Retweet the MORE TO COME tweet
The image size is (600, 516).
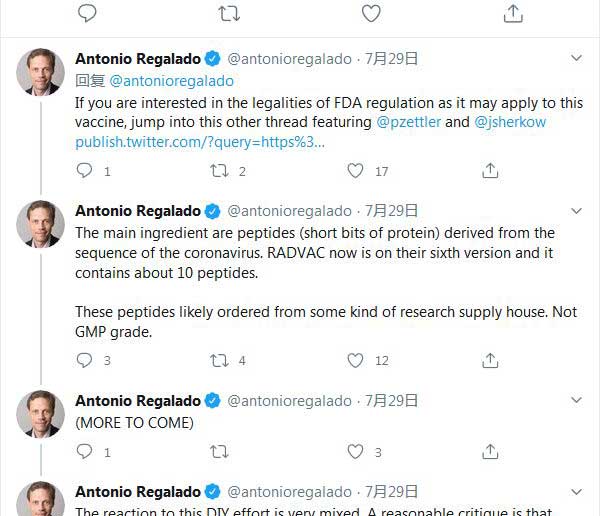219,452
